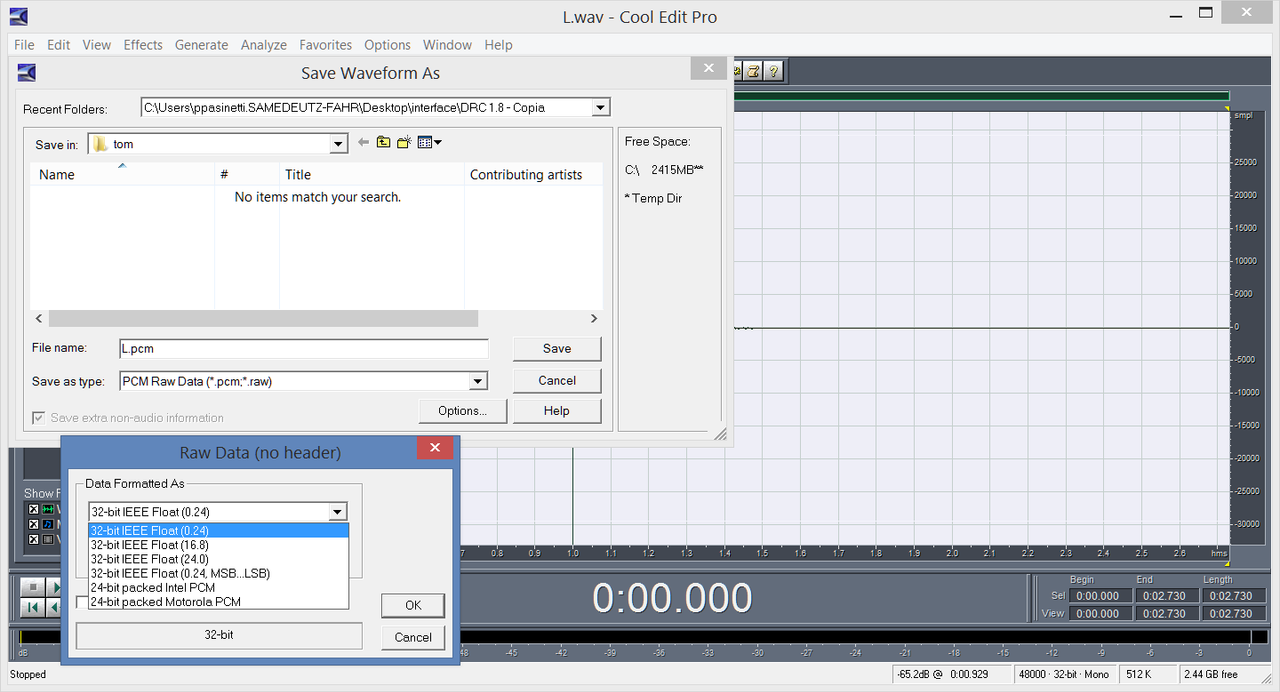Open the Effects menu

pos(143,45)
